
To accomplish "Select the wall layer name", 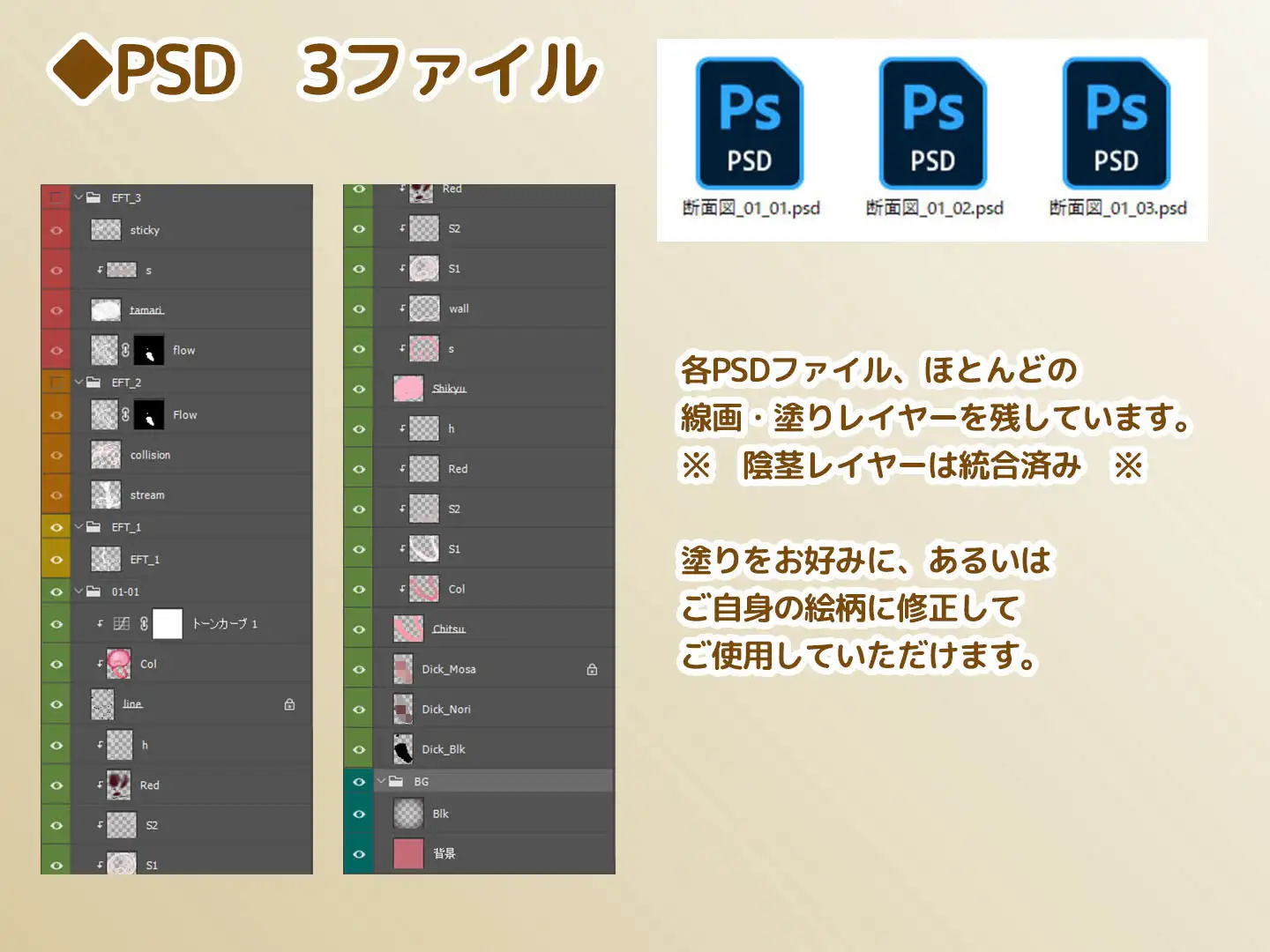I will point(459,309).
